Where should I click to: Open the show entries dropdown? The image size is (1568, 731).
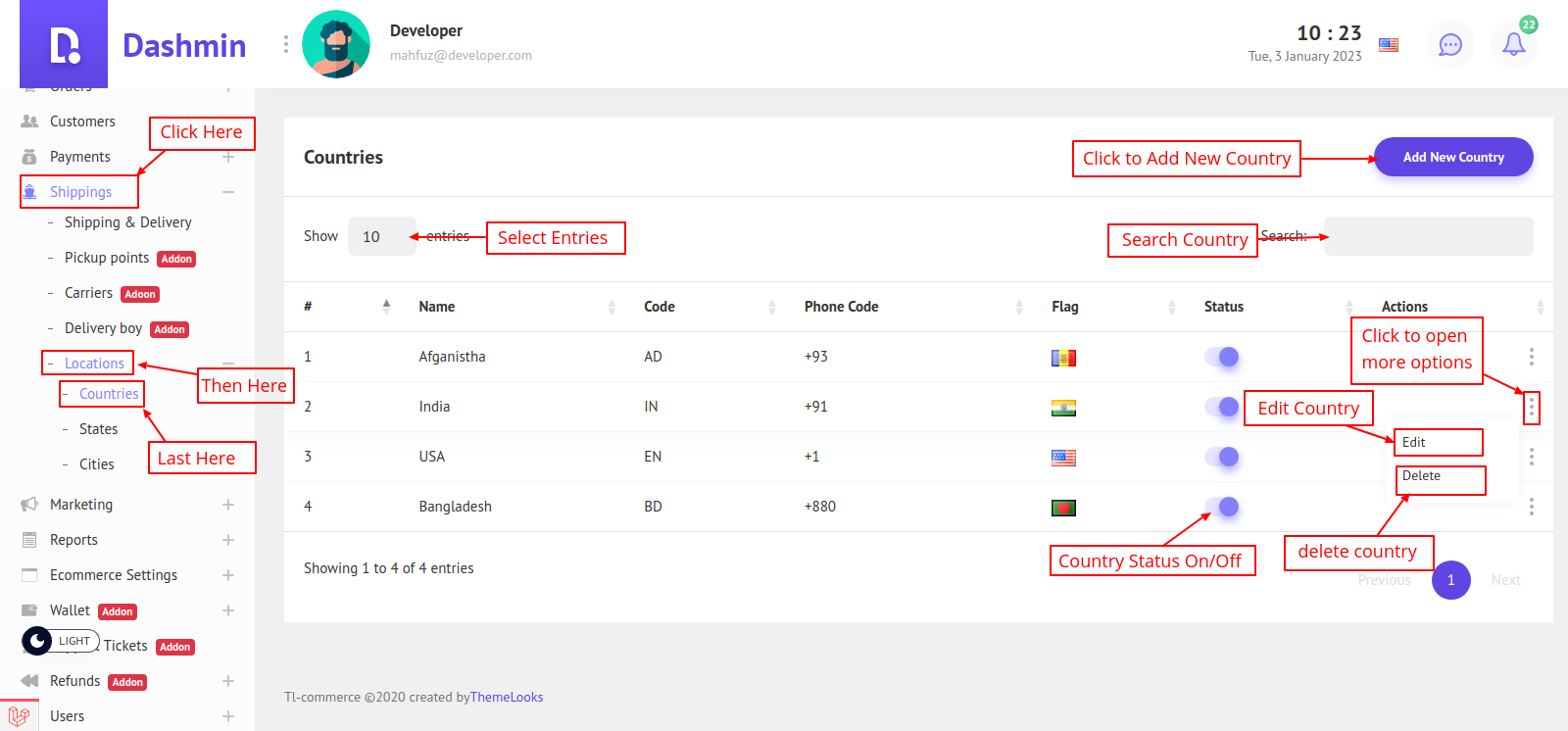click(x=381, y=236)
